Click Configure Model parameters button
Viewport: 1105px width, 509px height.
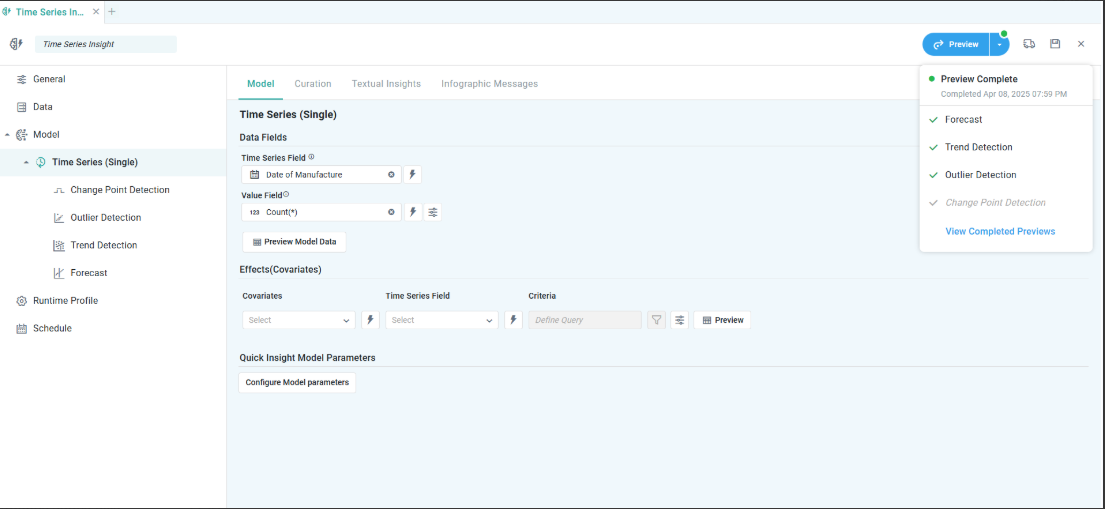pyautogui.click(x=297, y=382)
